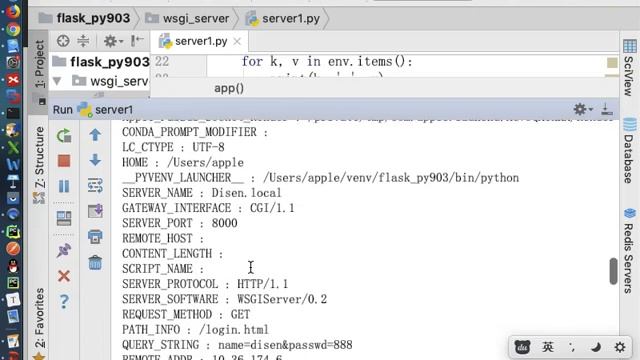Switch input method to English (英)

pyautogui.click(x=547, y=347)
